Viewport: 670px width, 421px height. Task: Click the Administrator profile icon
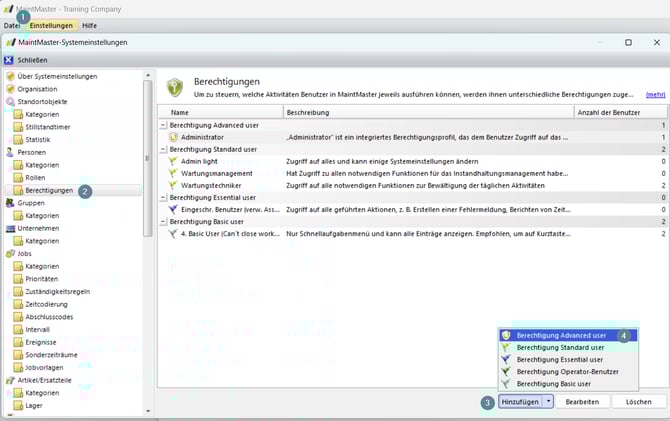[173, 137]
